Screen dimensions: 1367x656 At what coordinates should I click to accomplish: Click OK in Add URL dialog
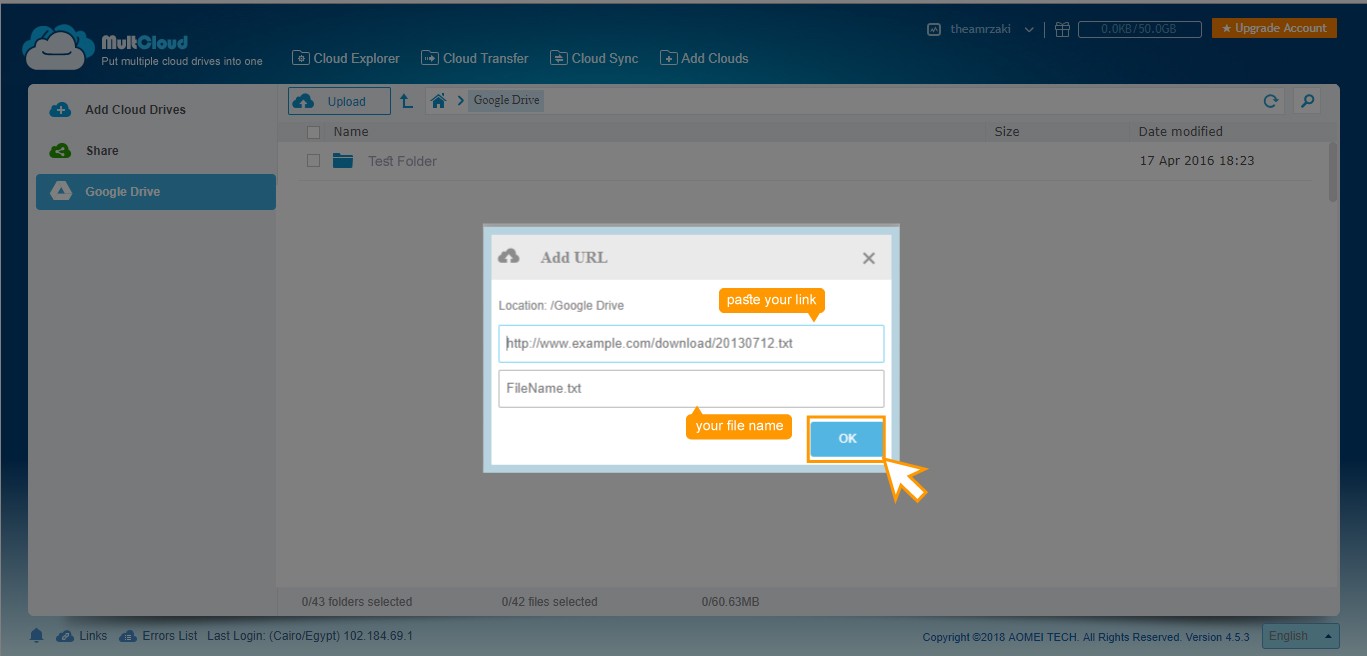tap(847, 439)
